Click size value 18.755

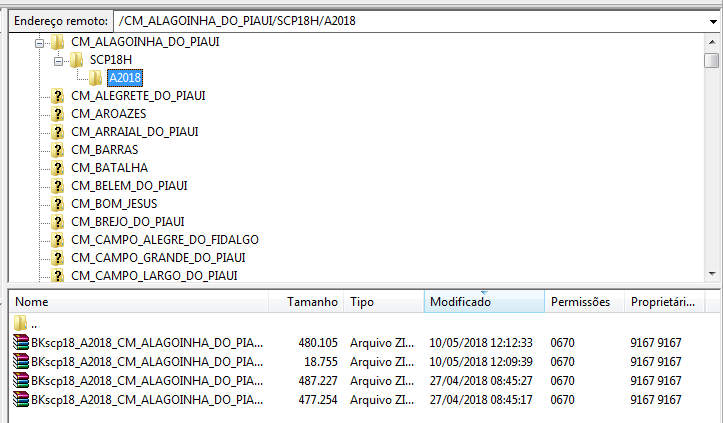click(320, 362)
